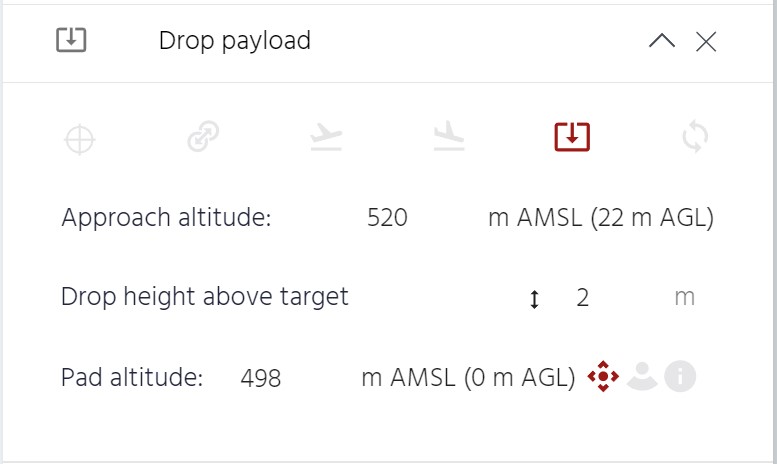Click the person location icon near pad altitude
The image size is (777, 464).
[642, 376]
